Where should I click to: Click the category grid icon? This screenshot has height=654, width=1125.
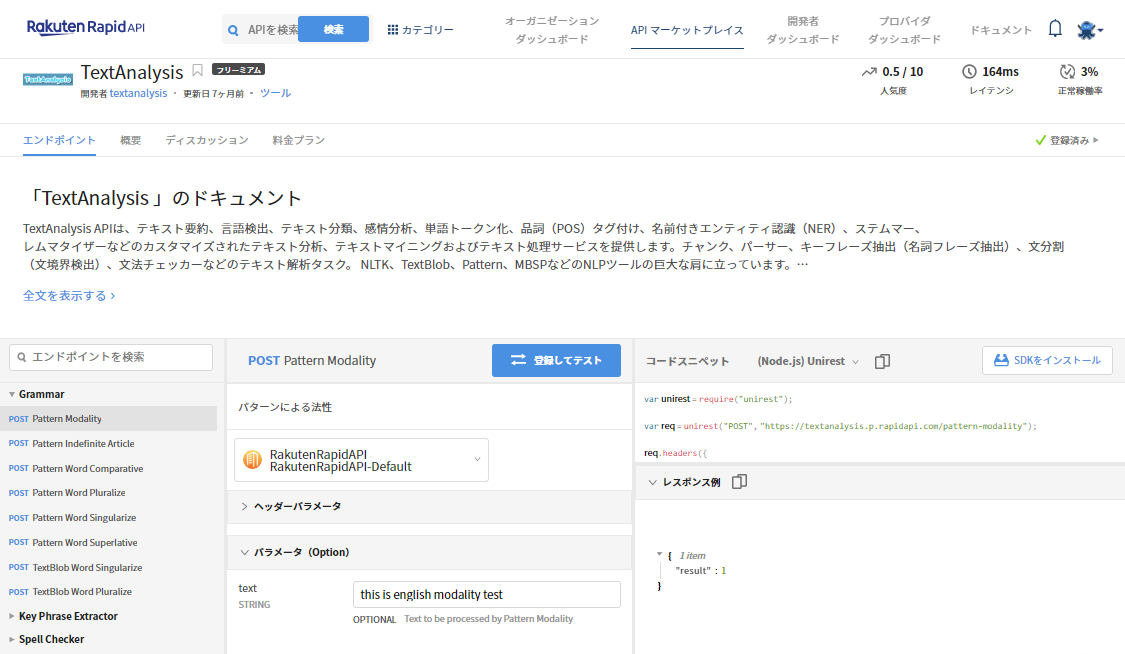tap(392, 30)
